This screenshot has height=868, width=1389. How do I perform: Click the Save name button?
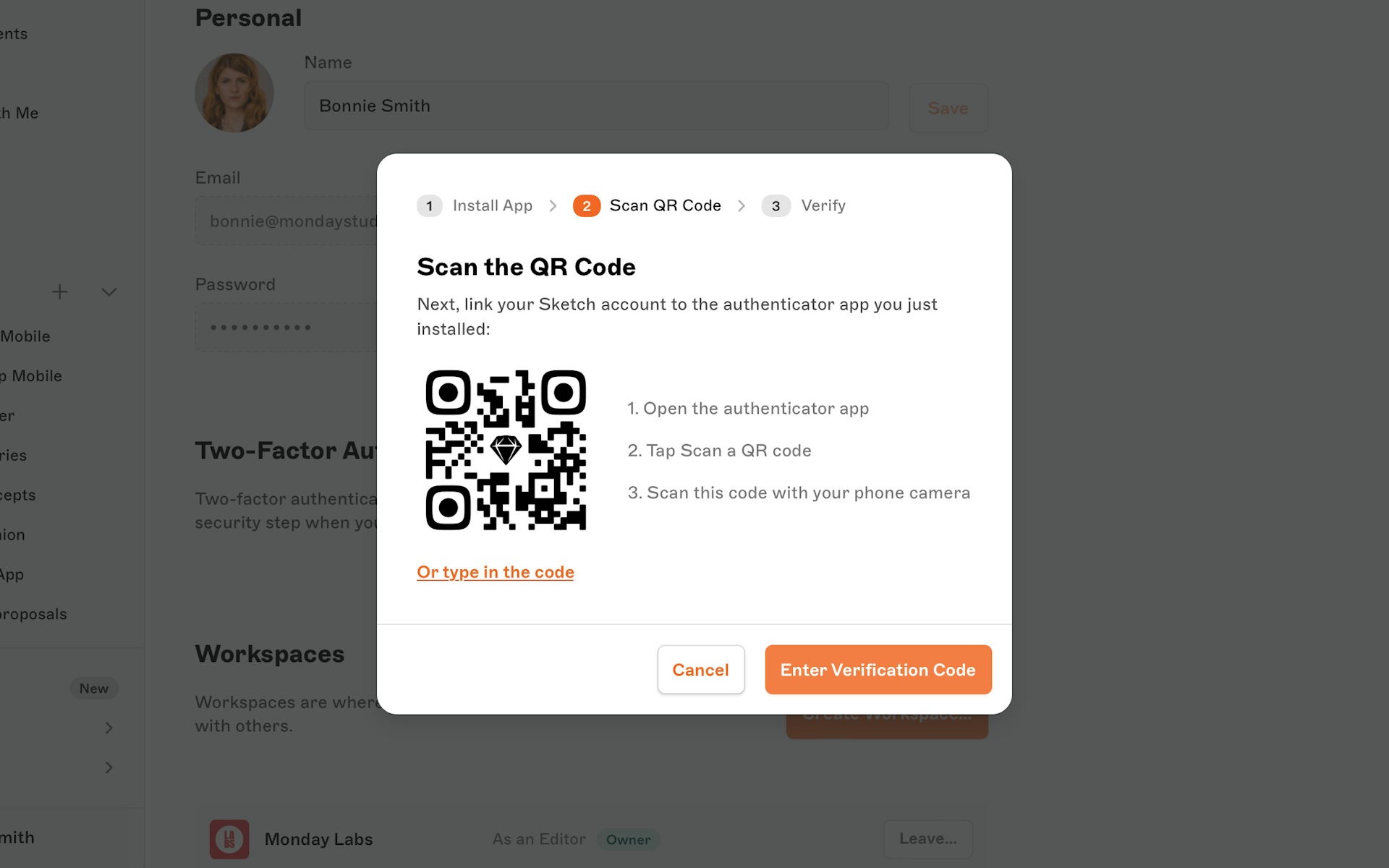pyautogui.click(x=947, y=108)
